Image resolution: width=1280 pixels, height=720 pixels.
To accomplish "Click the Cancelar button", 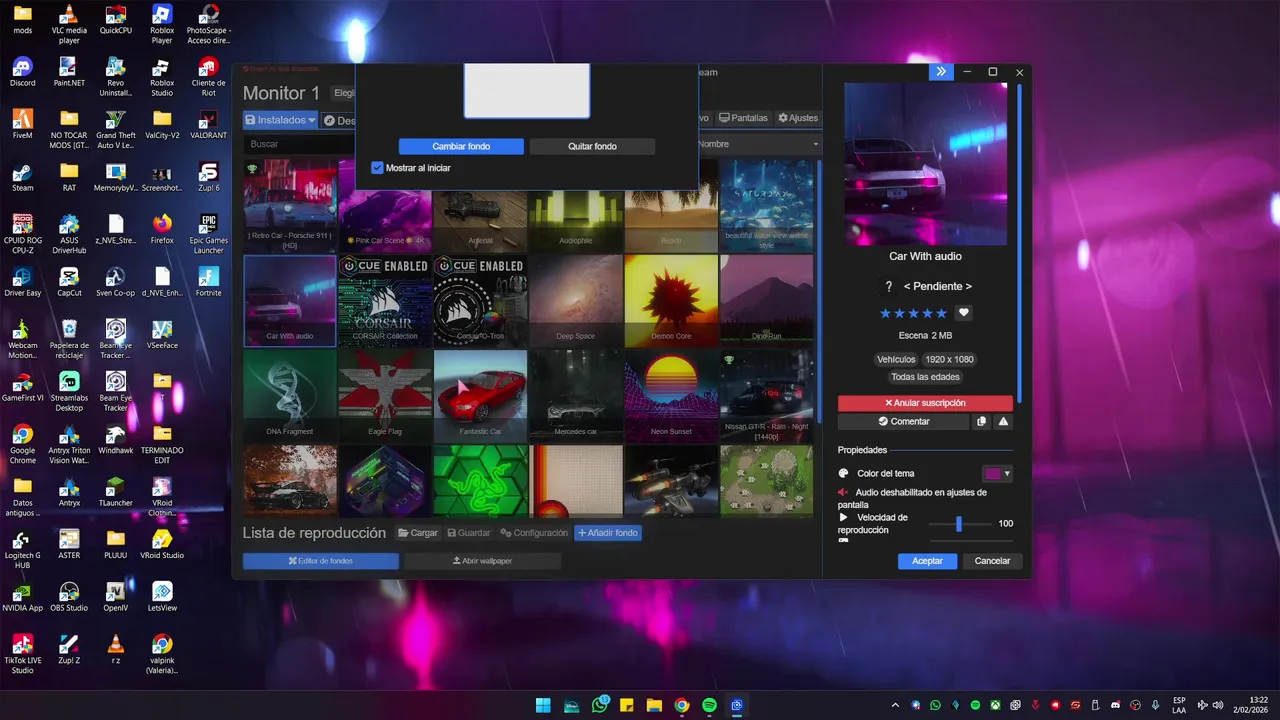I will click(992, 561).
